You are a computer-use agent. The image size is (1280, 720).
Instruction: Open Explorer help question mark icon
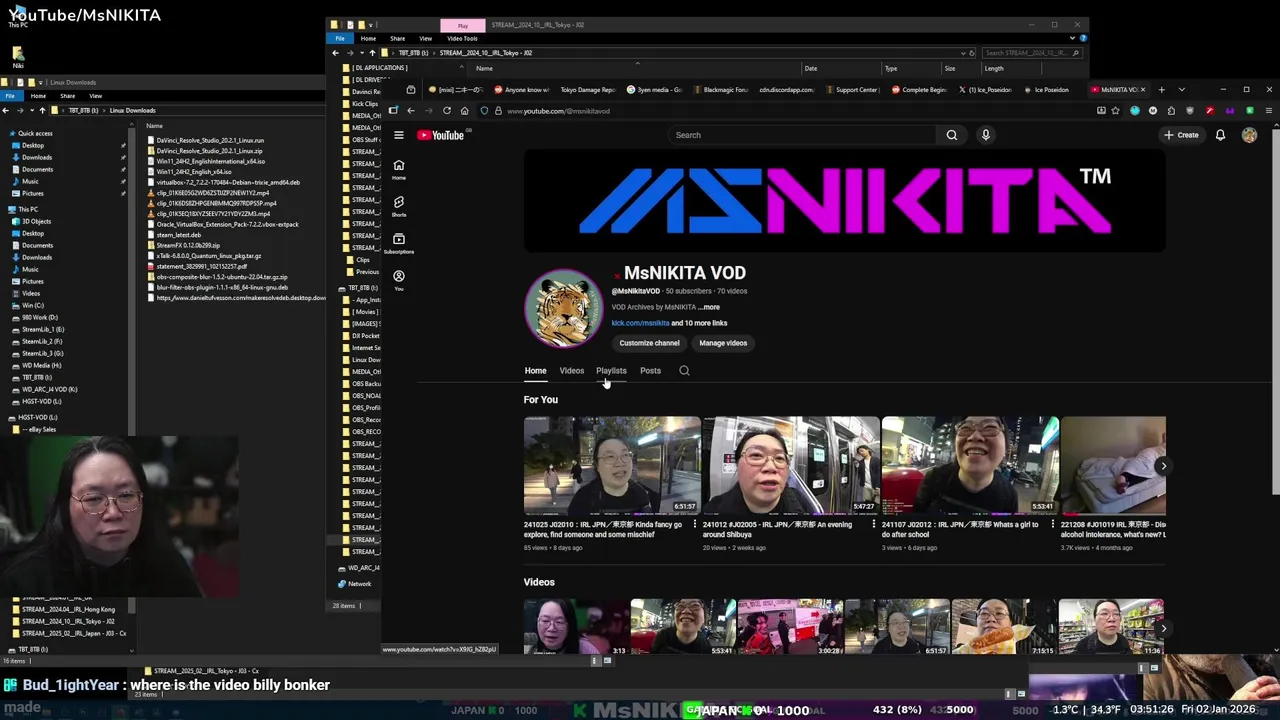pyautogui.click(x=1083, y=38)
